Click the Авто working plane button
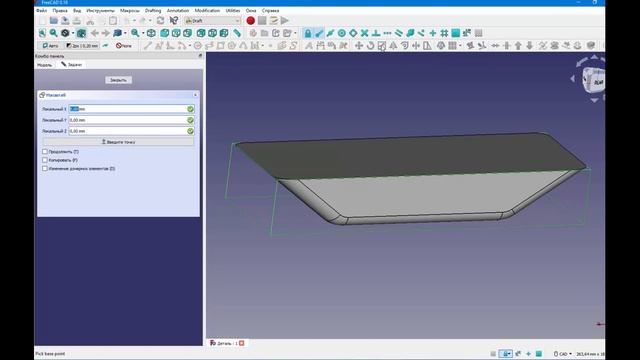 [x=51, y=46]
